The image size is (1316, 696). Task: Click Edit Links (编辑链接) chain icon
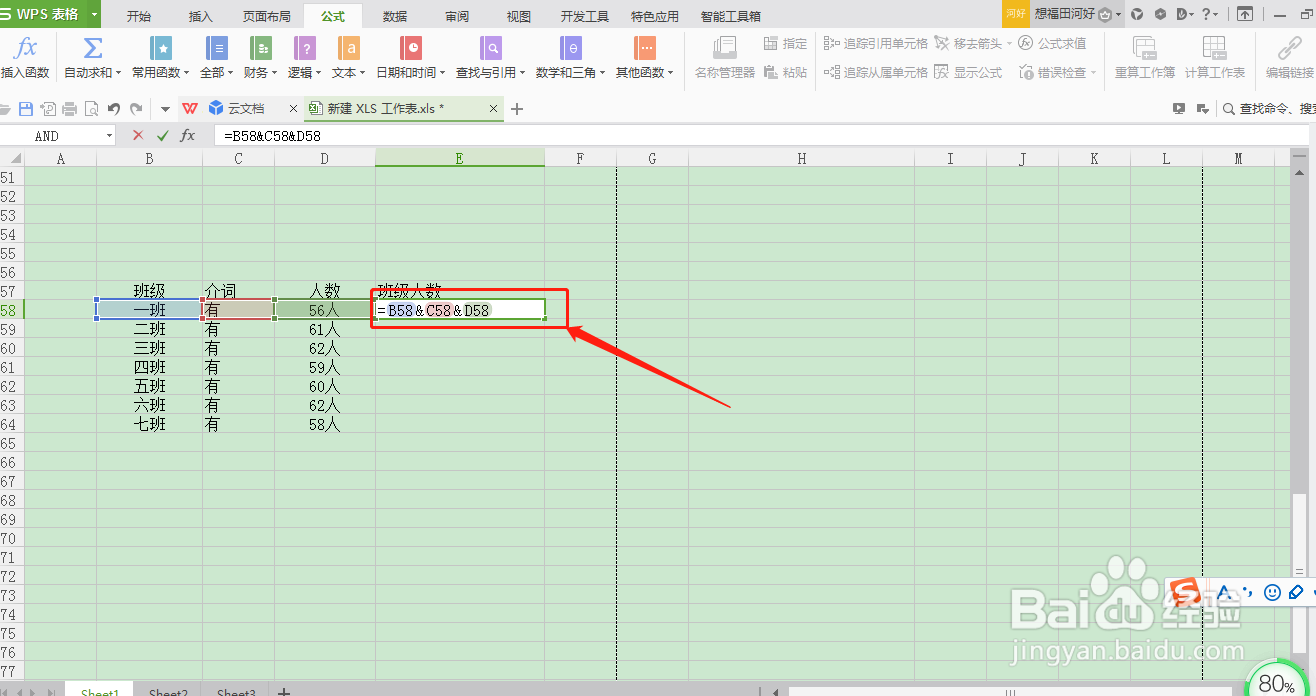tap(1290, 48)
